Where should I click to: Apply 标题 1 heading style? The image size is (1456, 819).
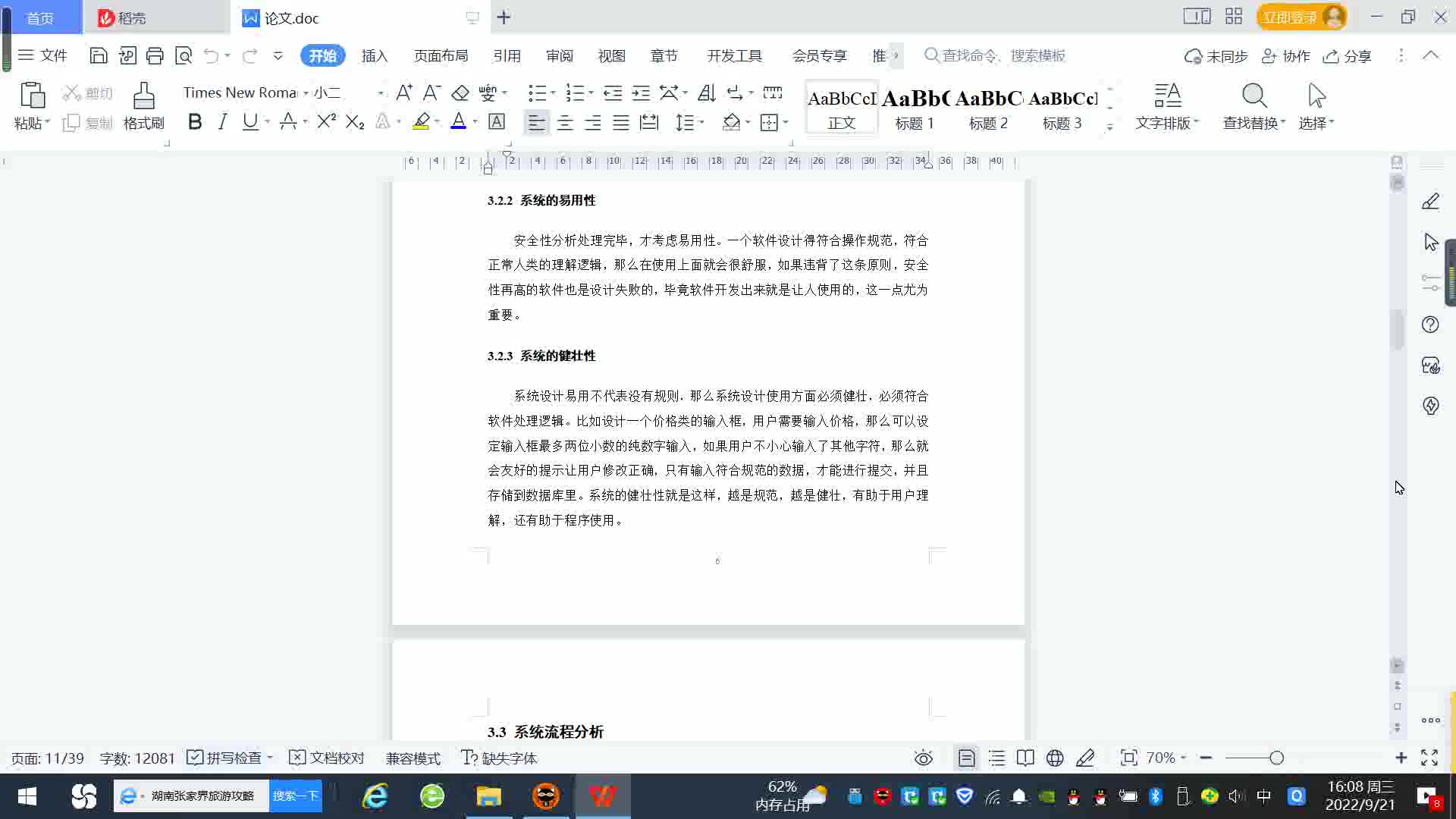click(915, 107)
